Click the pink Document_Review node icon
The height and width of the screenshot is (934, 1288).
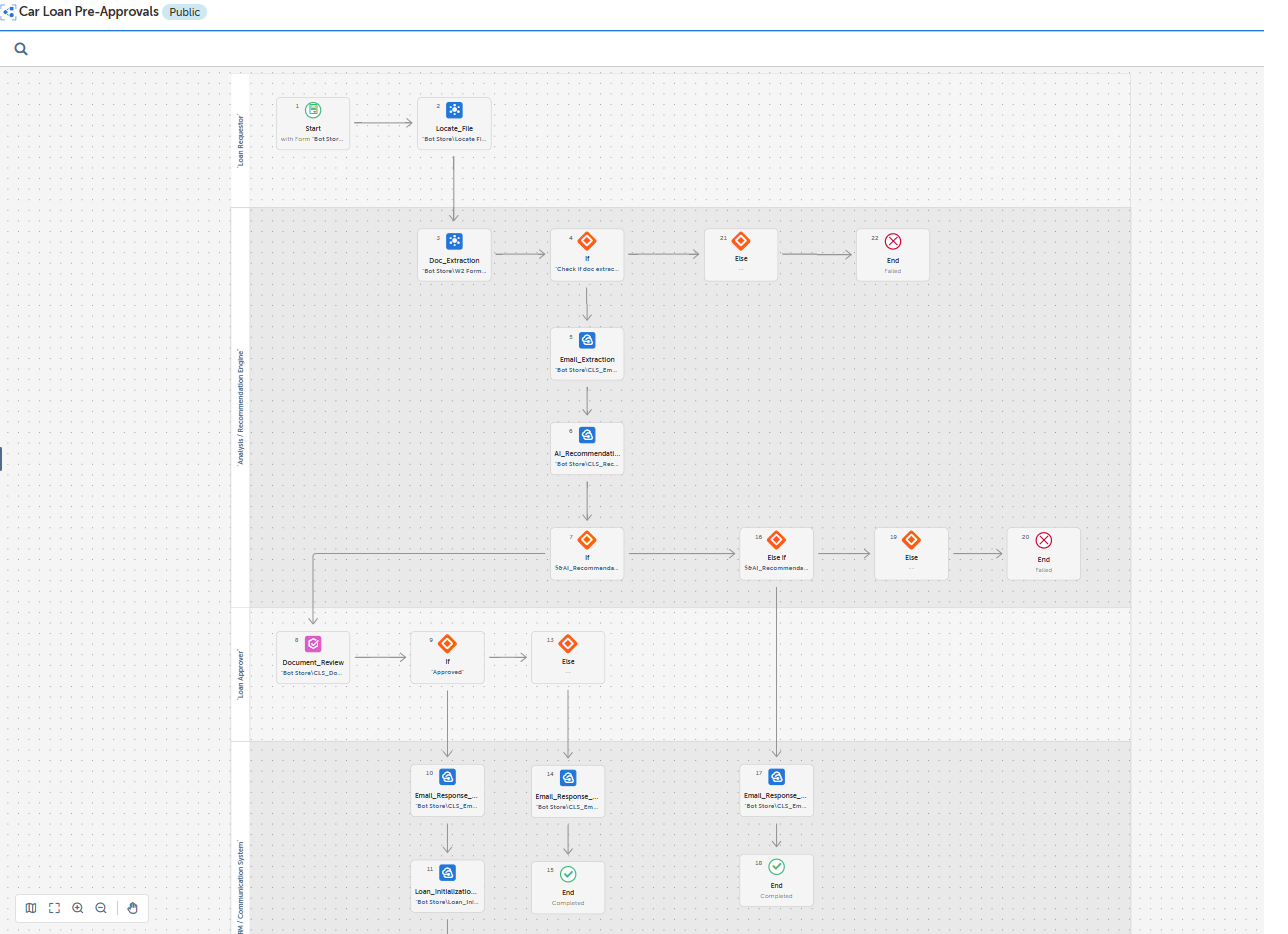coord(313,644)
